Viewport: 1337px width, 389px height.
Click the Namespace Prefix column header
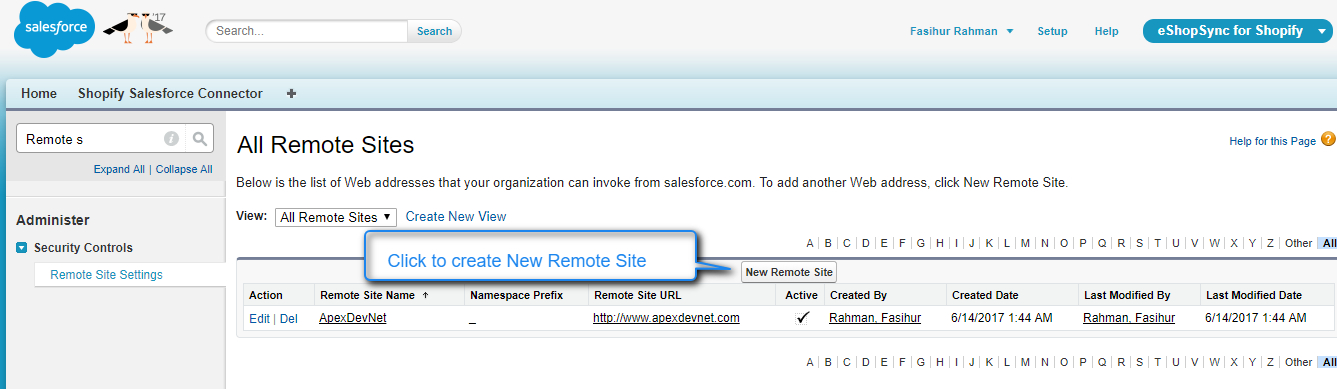click(516, 295)
